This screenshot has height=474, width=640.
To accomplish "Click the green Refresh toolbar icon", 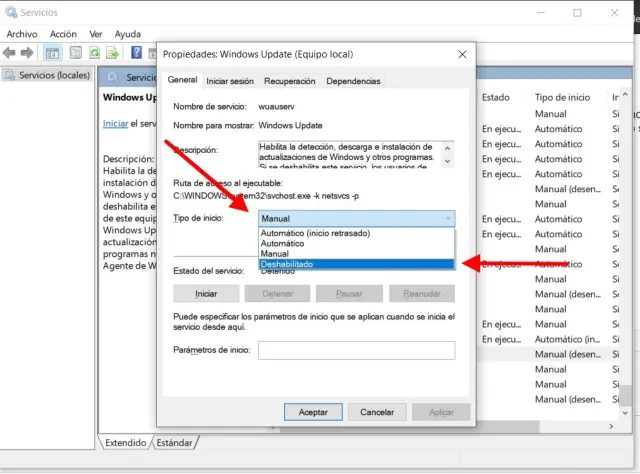I will [x=95, y=53].
